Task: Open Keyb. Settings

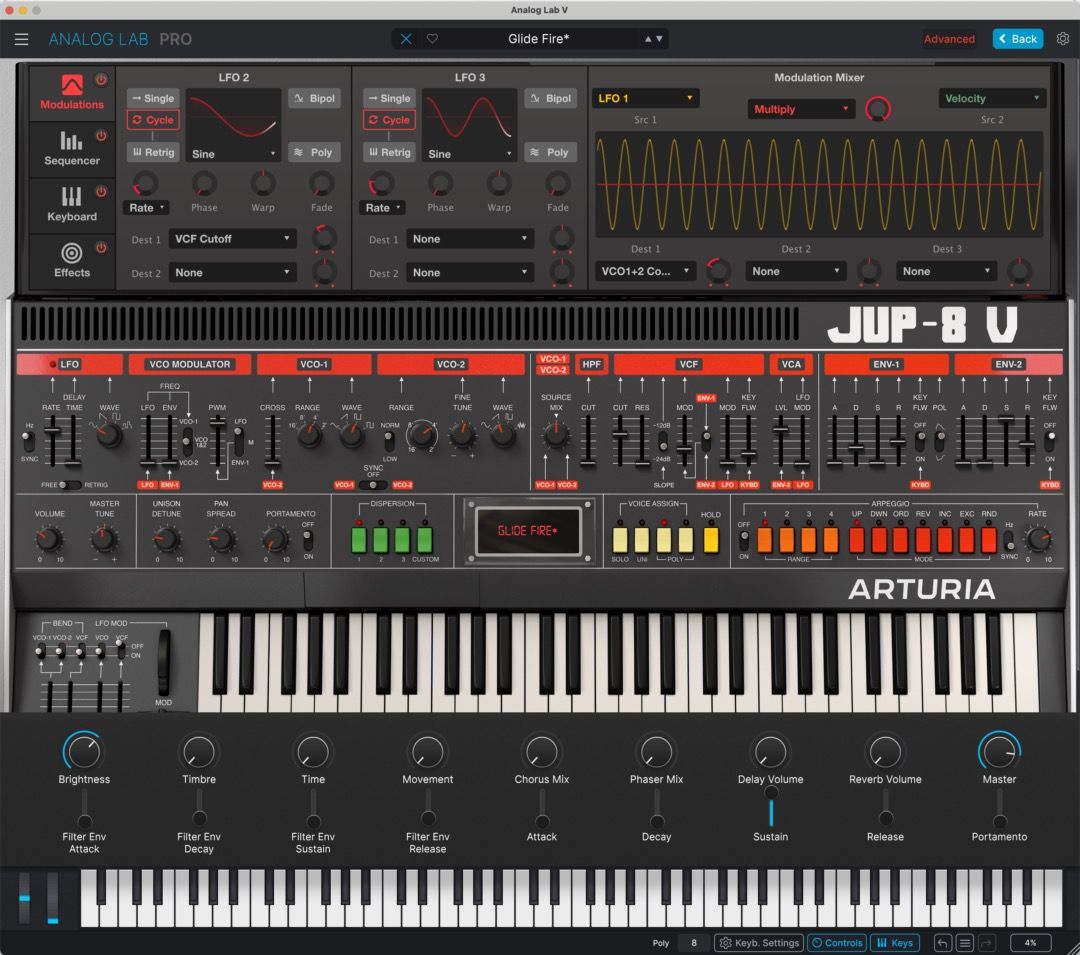Action: 760,943
